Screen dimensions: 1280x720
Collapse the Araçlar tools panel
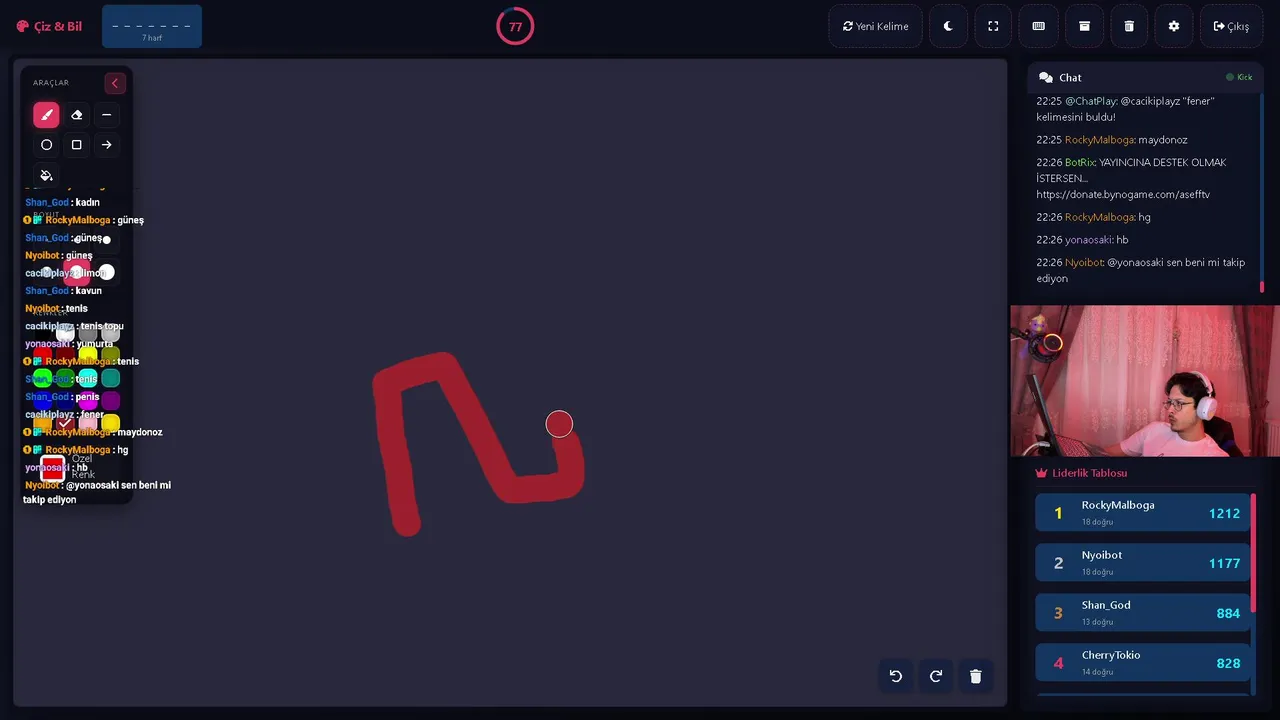click(114, 83)
